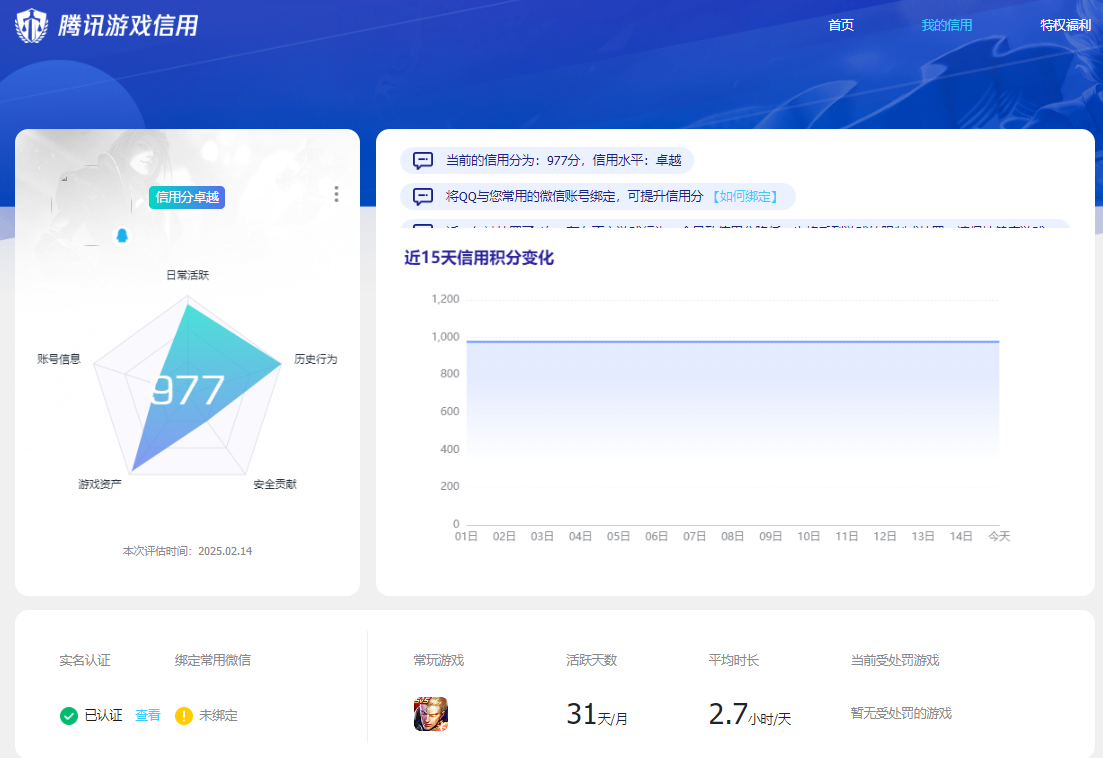
Task: Click the 1,200 y-axis label
Action: coord(445,300)
